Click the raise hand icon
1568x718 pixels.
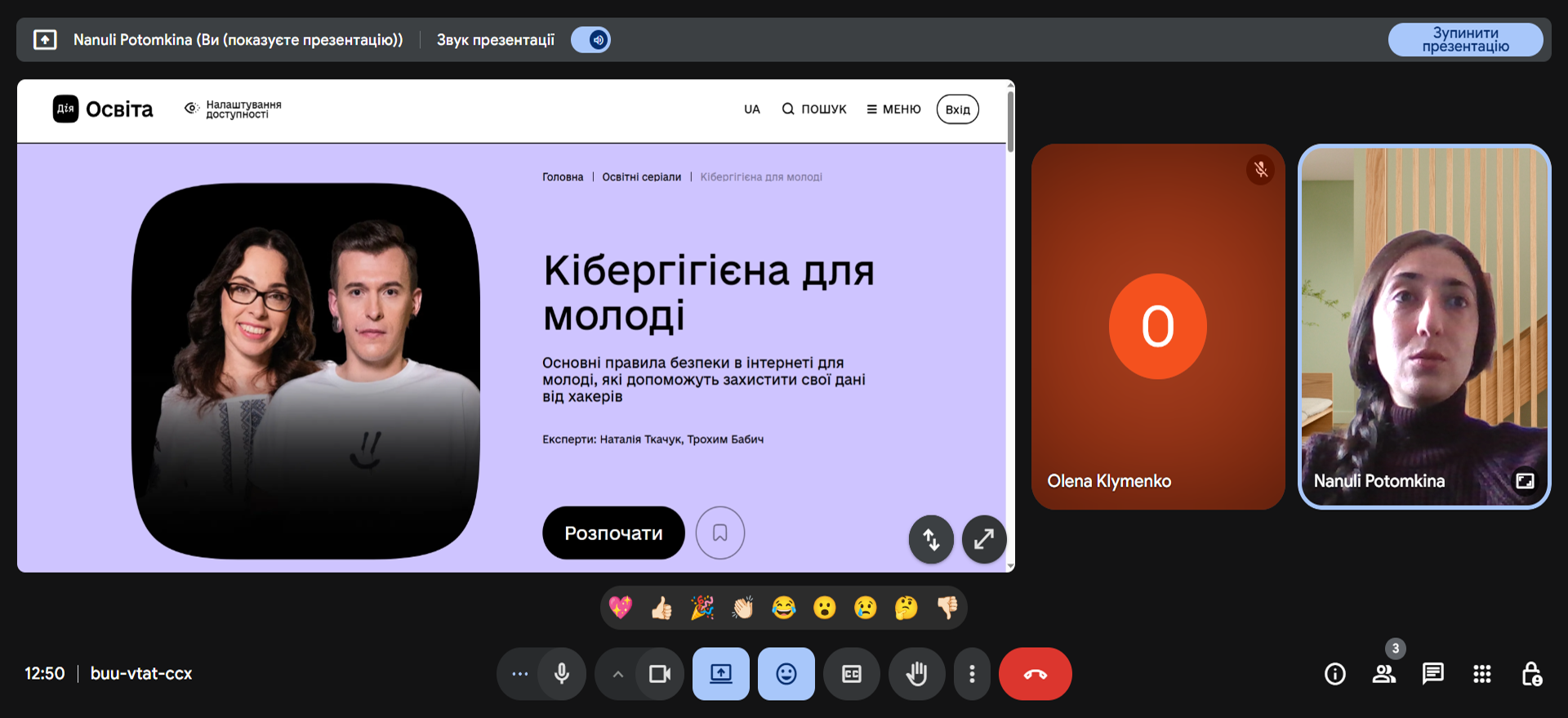coord(916,674)
